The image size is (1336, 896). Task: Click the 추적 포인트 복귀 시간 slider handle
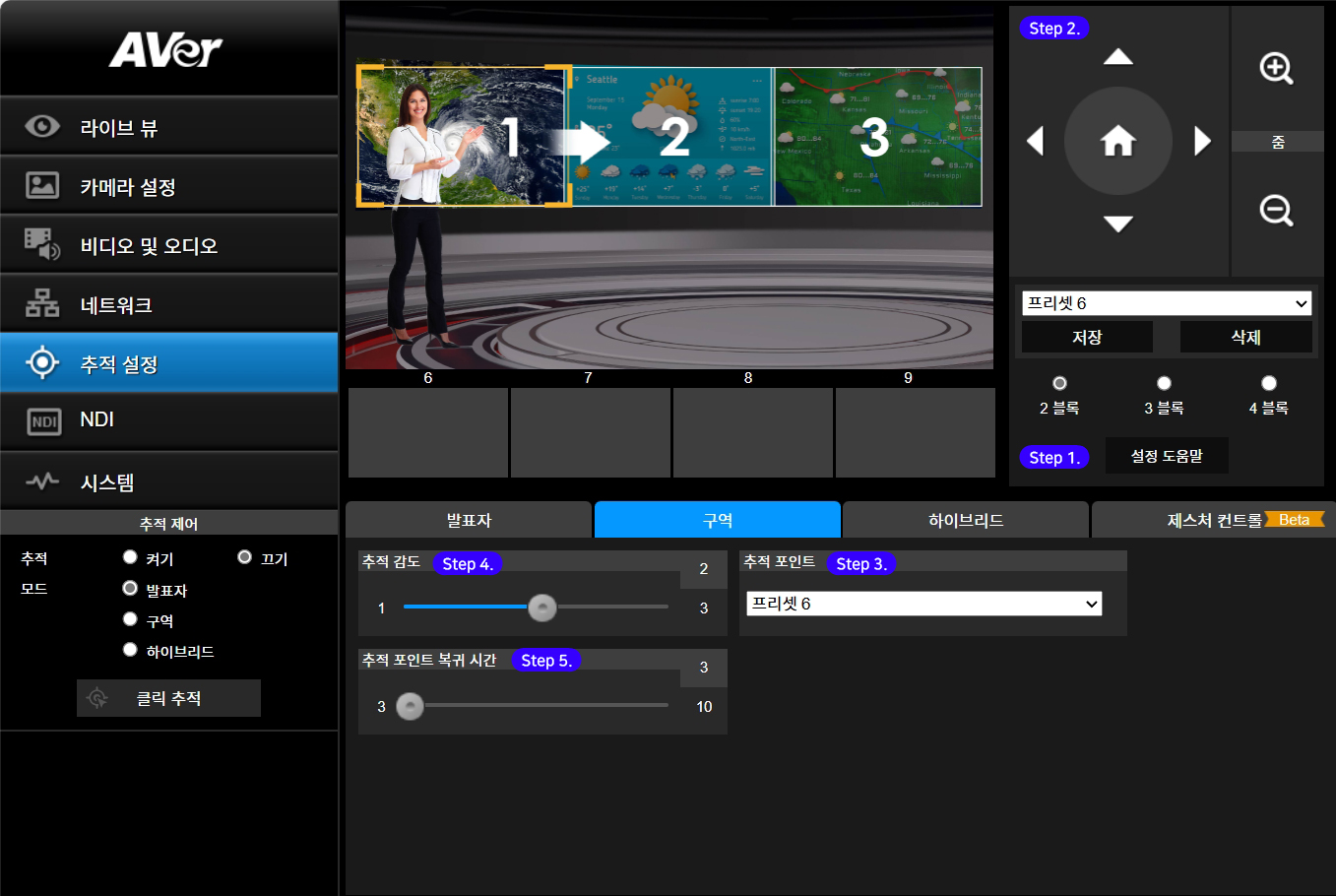[410, 706]
